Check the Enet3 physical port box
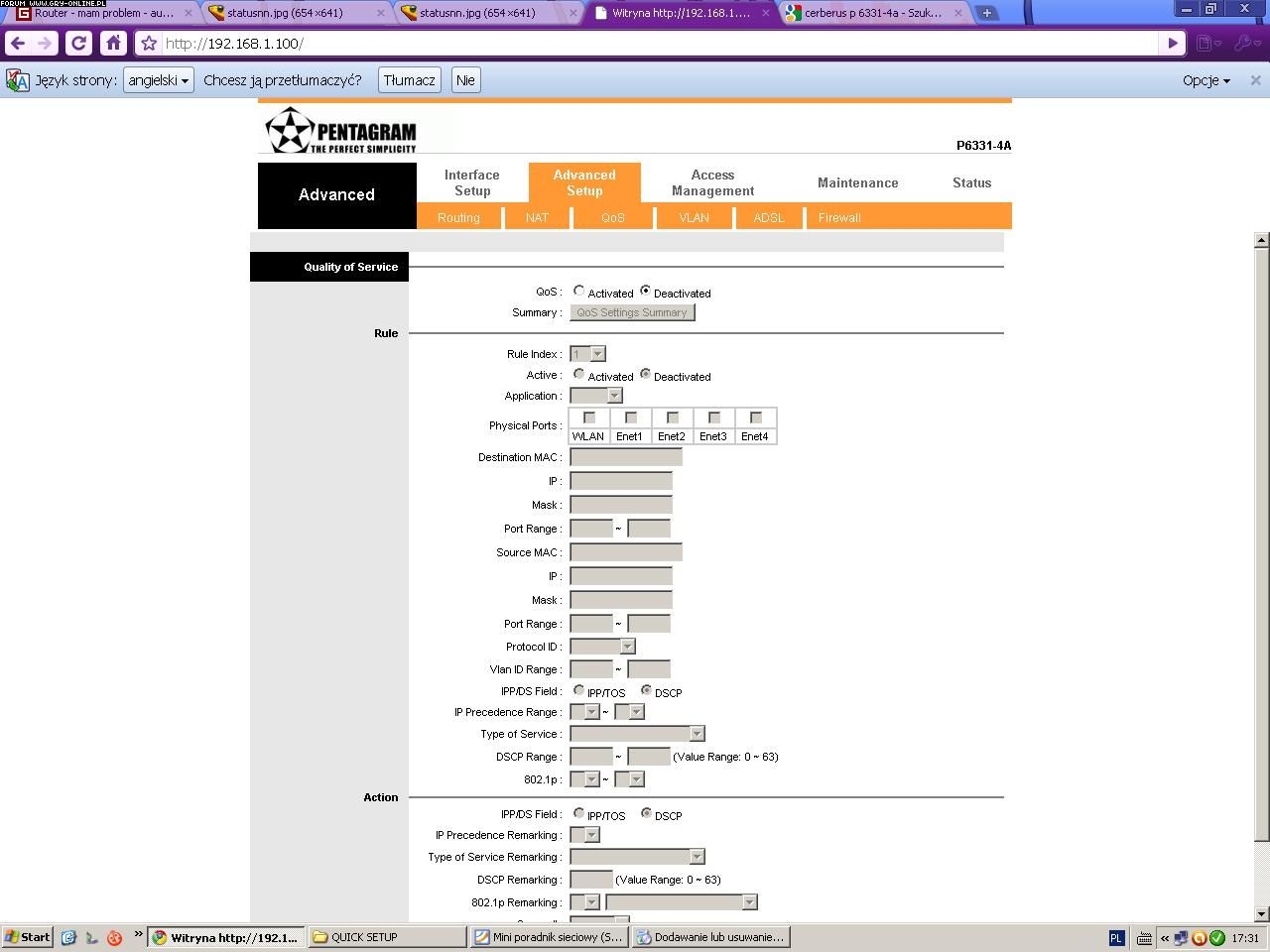 (x=714, y=417)
